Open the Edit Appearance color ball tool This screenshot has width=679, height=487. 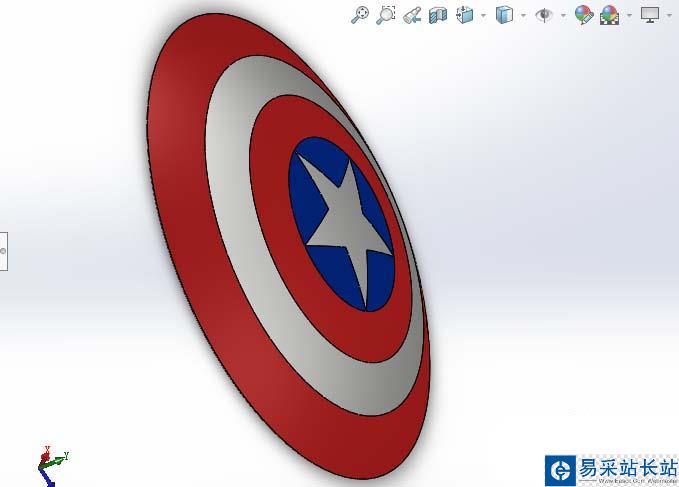coord(584,15)
